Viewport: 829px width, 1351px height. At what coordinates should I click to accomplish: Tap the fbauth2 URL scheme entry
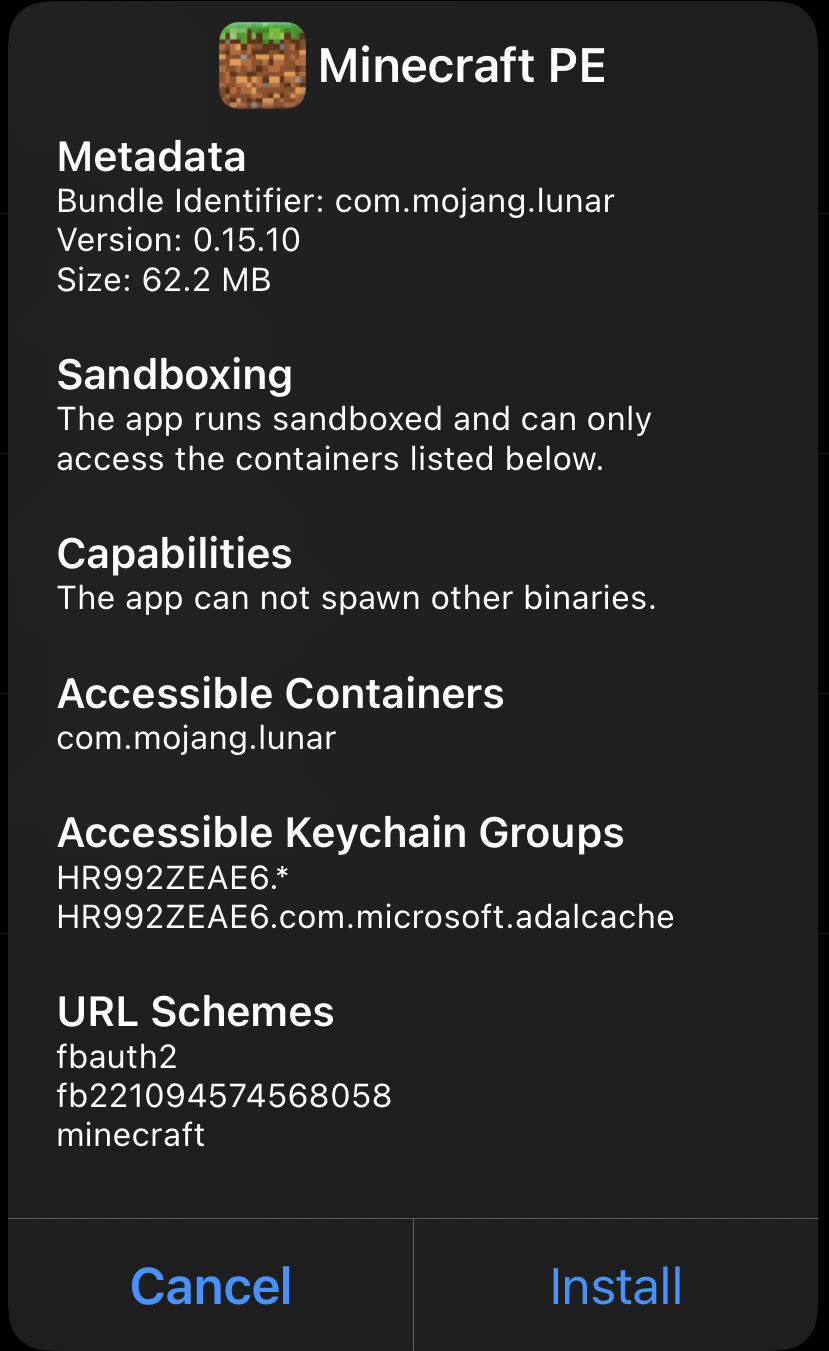117,1056
